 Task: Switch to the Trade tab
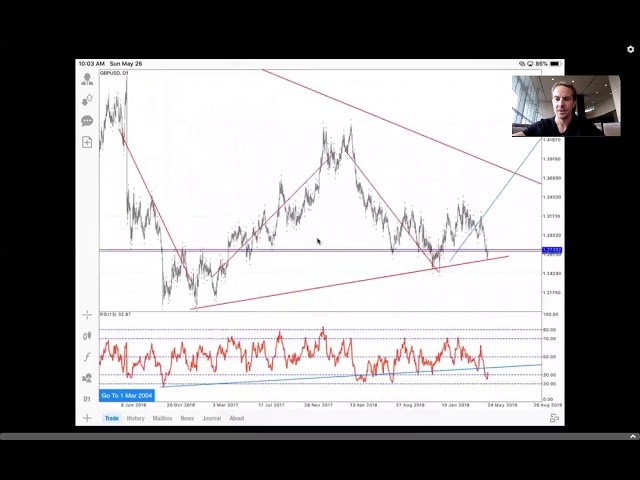[x=112, y=418]
